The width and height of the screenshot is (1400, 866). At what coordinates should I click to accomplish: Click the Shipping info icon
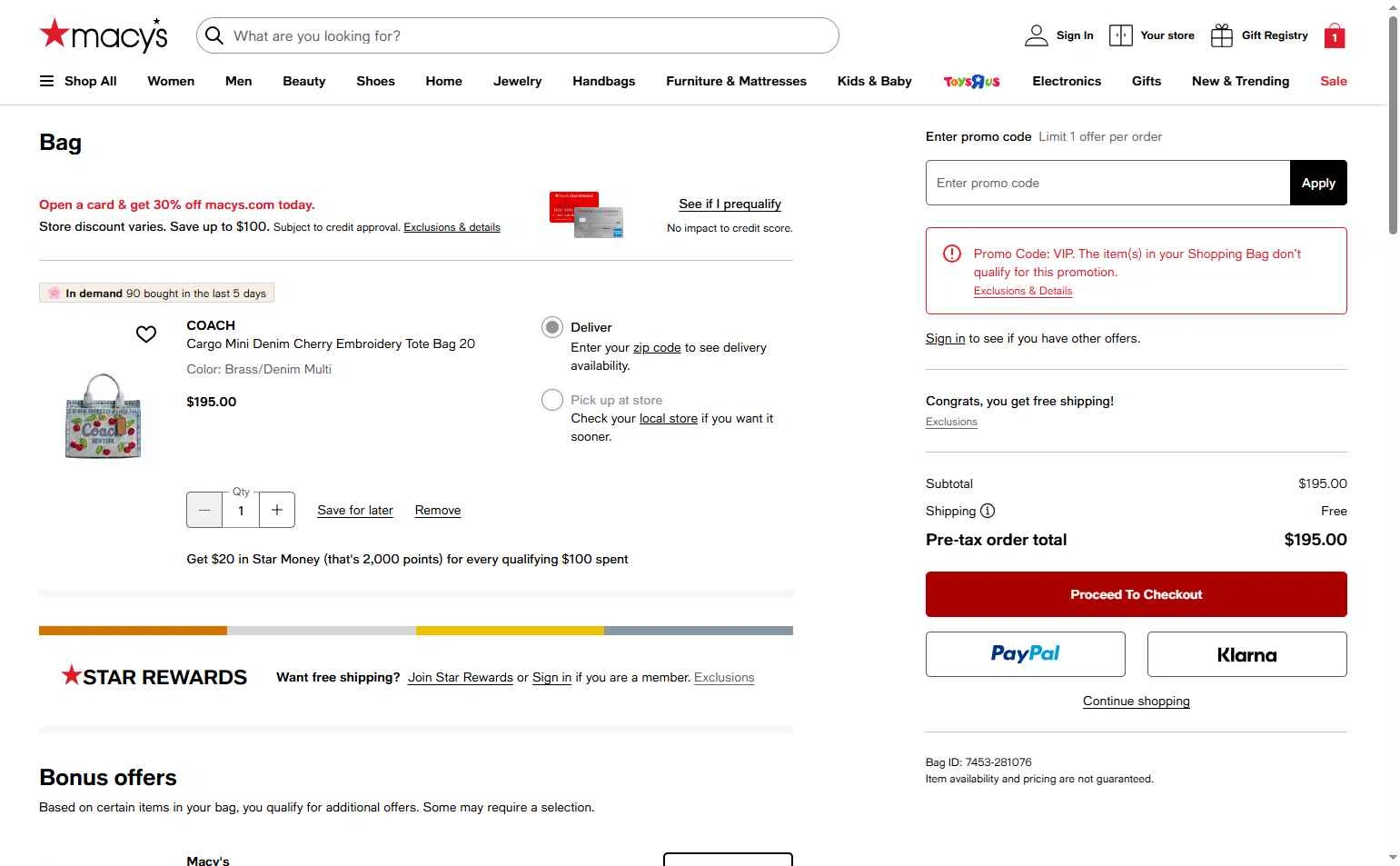988,511
